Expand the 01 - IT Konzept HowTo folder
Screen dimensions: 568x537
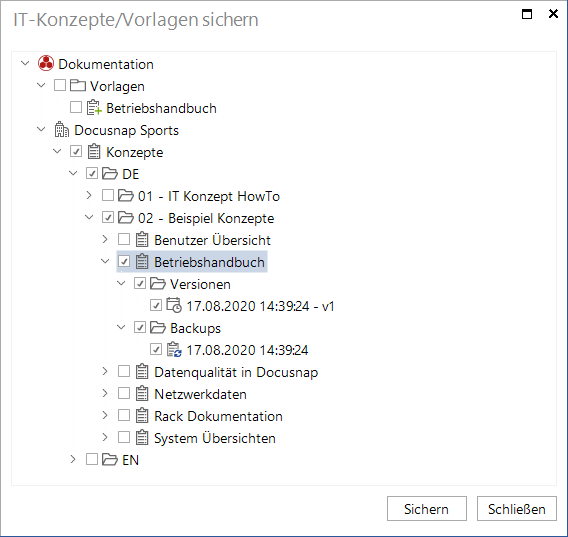89,195
